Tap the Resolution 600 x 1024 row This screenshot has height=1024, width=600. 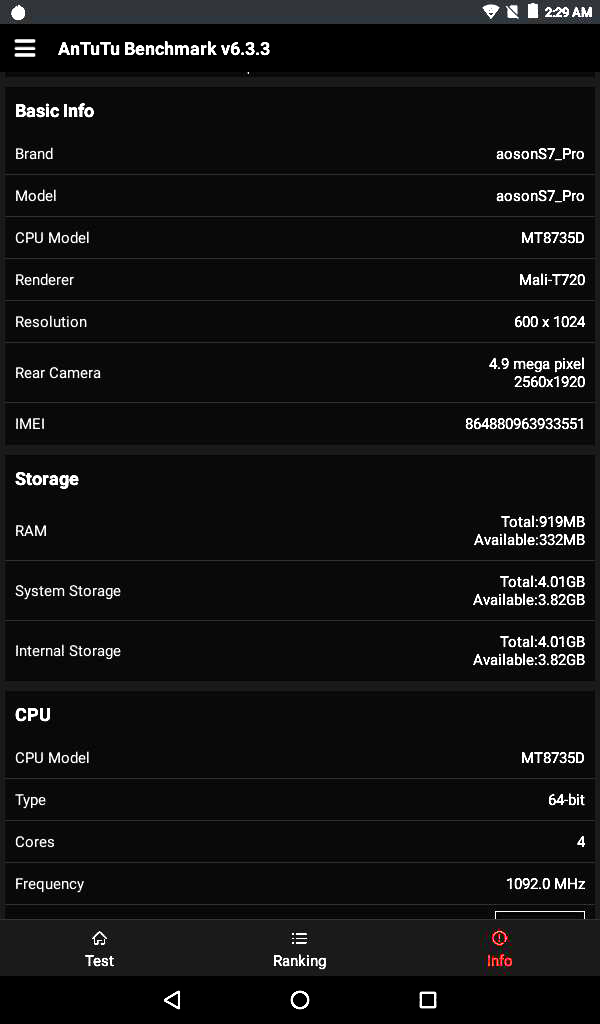click(x=299, y=322)
